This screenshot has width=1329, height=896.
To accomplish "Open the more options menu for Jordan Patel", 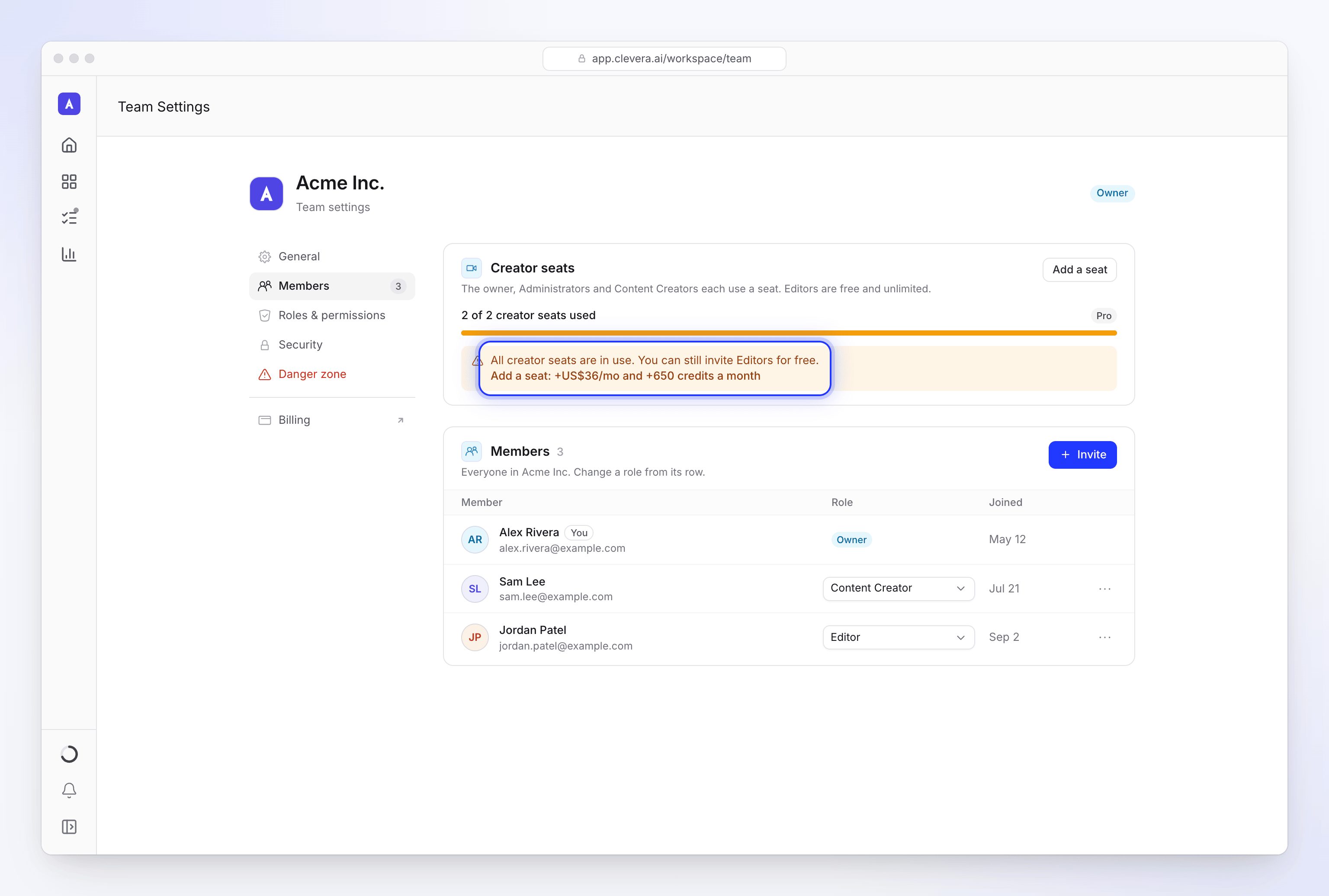I will pos(1105,638).
